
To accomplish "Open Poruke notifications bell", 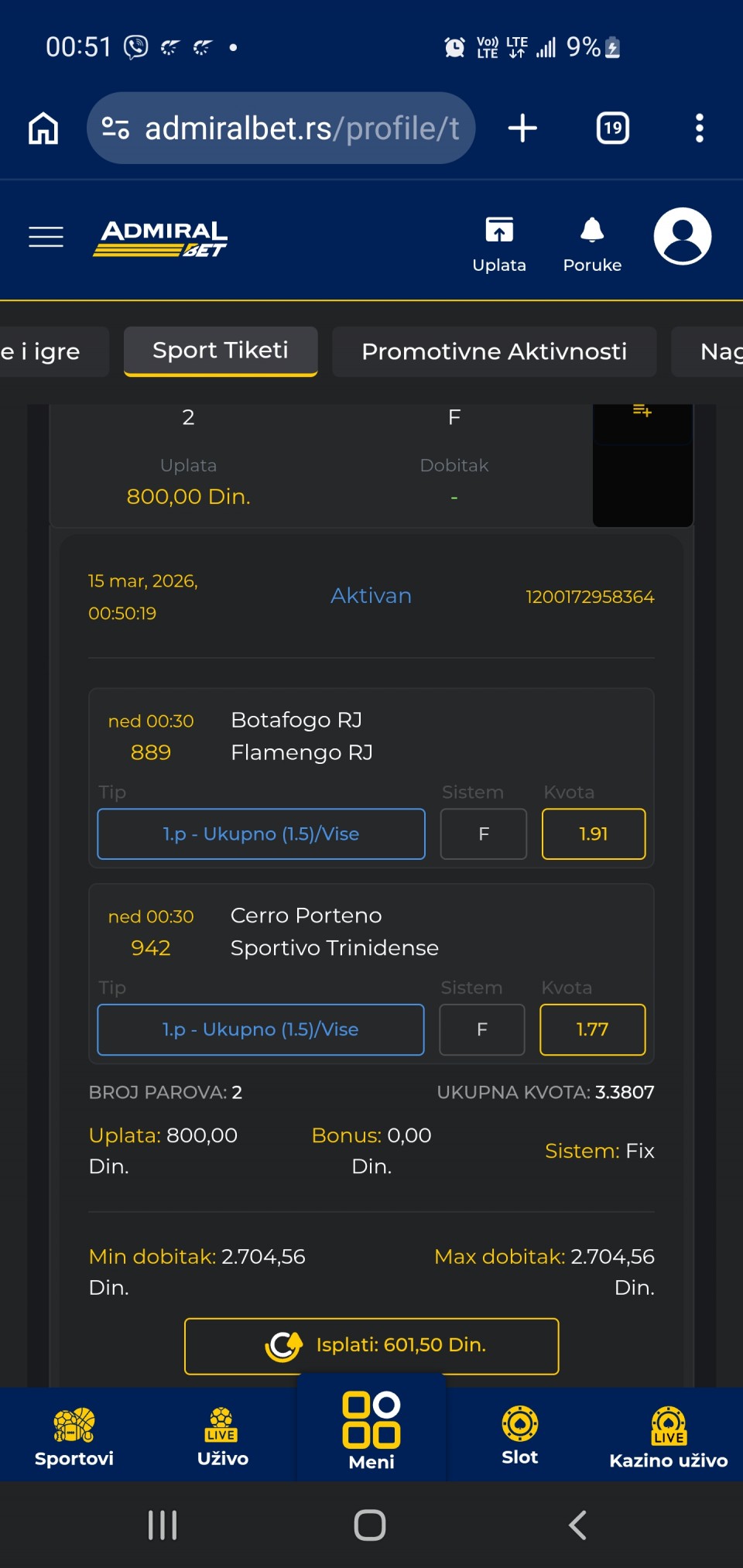I will click(592, 243).
